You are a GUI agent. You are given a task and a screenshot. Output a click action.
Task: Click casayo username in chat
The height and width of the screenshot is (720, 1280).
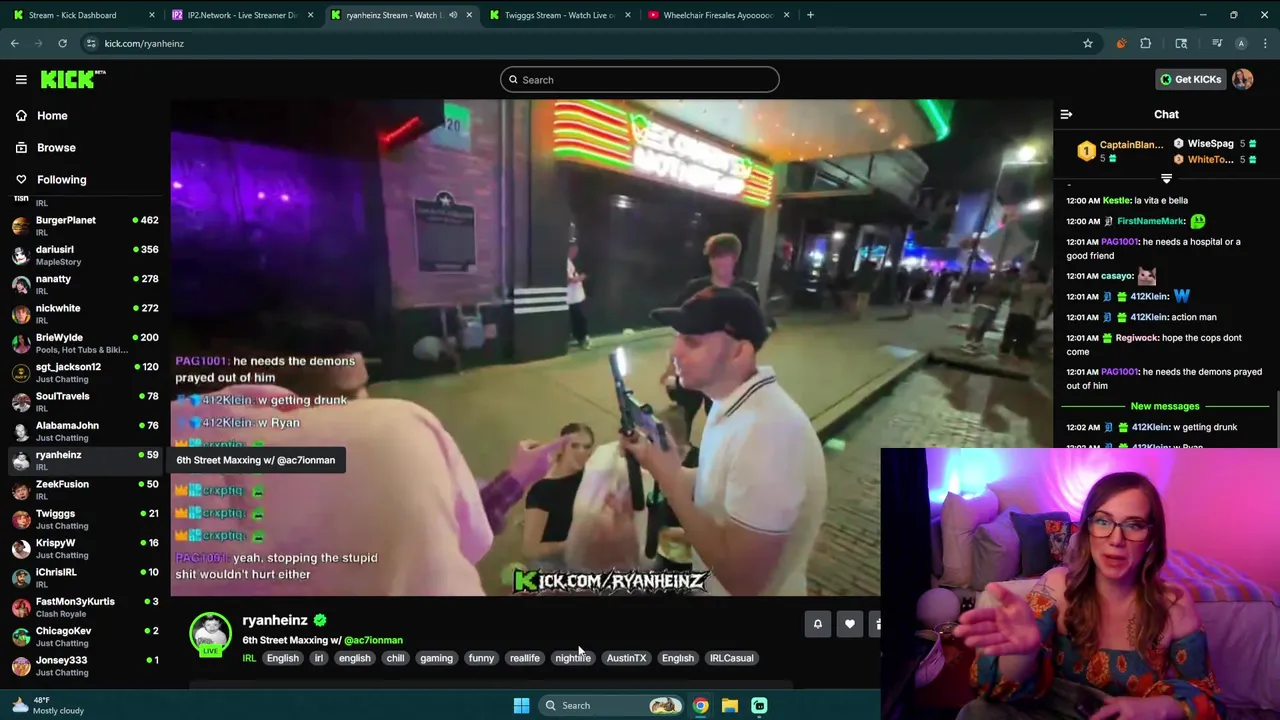pos(1117,276)
